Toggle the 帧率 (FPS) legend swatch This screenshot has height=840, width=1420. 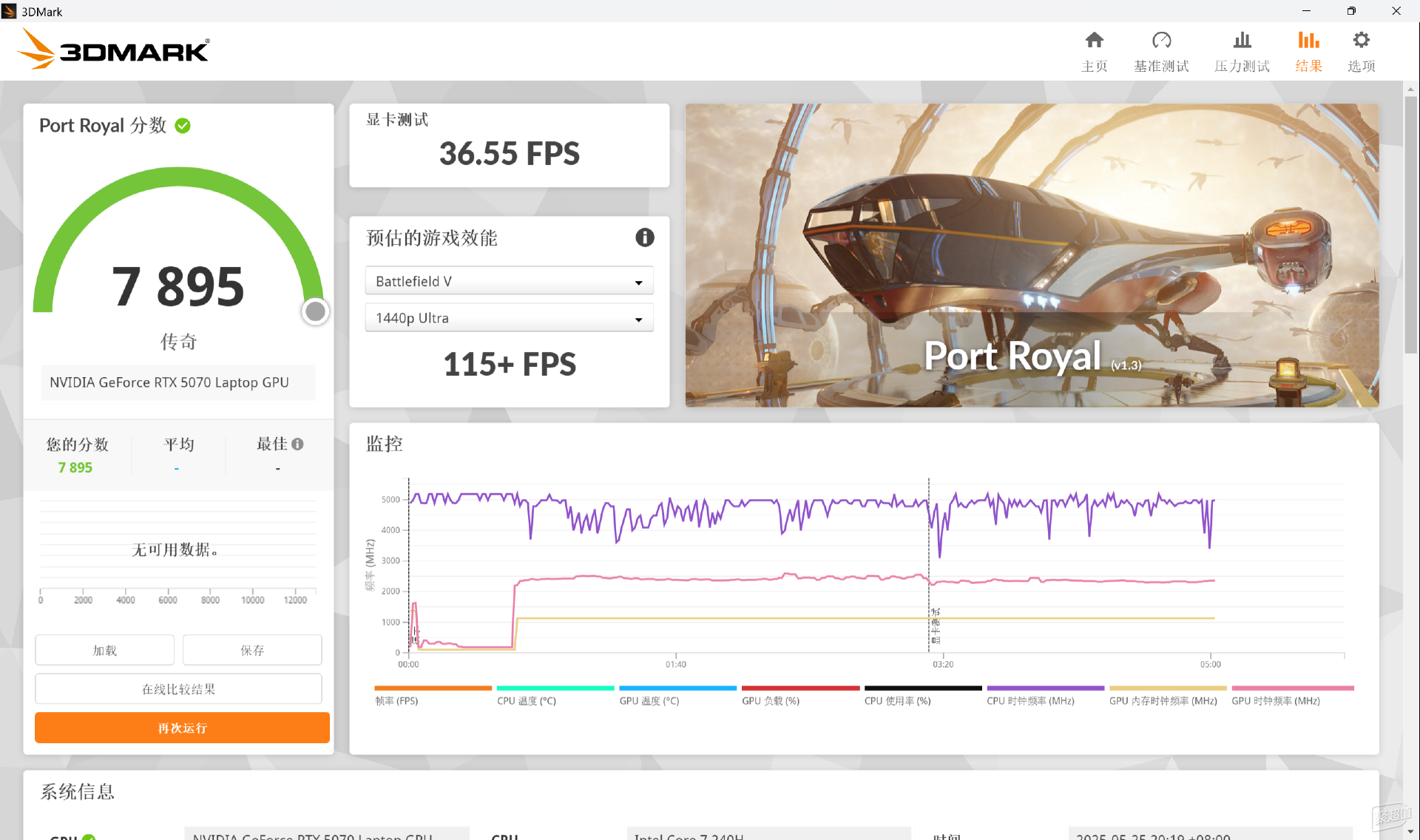(x=433, y=688)
